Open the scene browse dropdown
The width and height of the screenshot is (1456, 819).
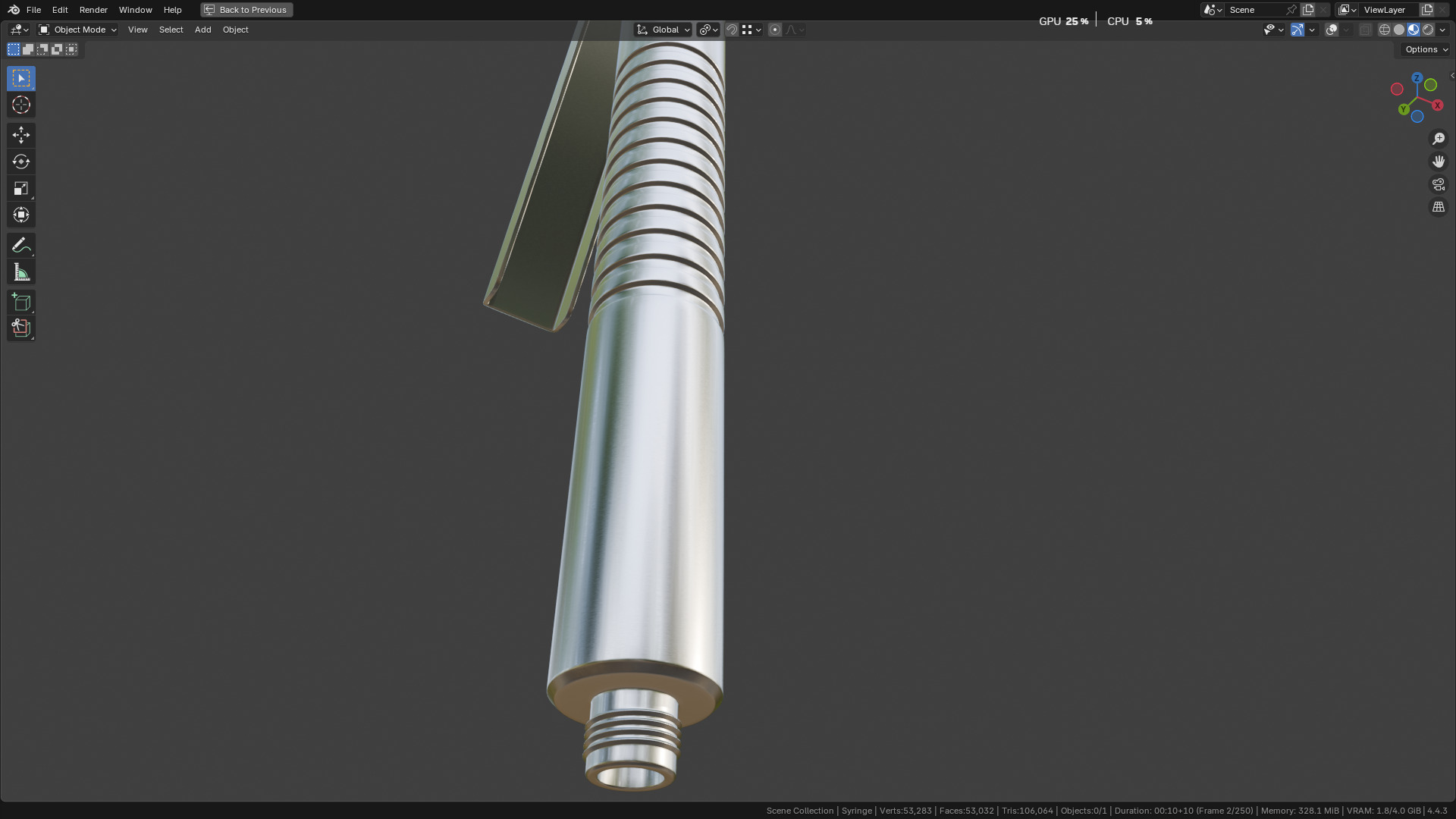1213,10
